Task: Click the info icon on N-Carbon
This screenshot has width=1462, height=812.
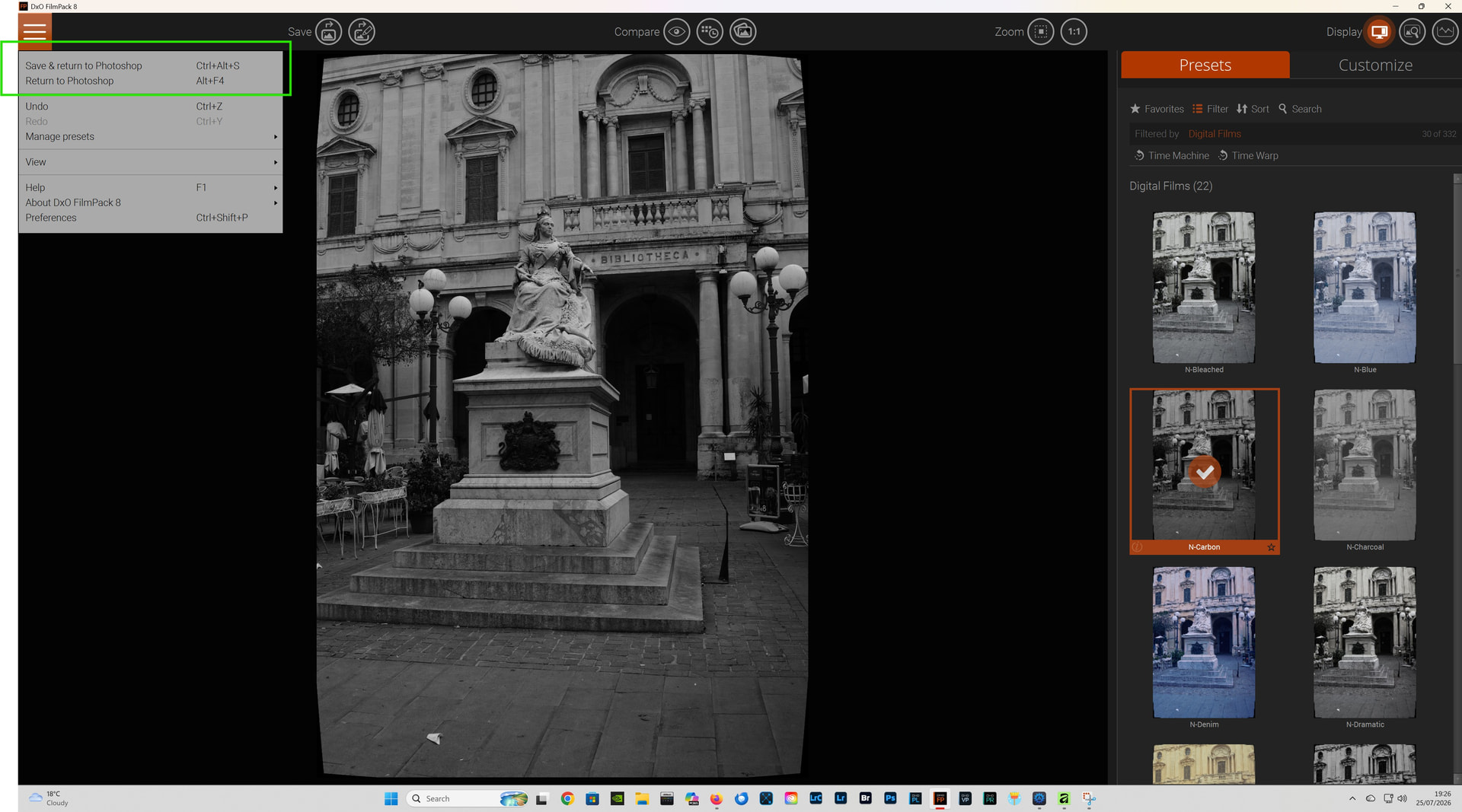Action: tap(1137, 547)
